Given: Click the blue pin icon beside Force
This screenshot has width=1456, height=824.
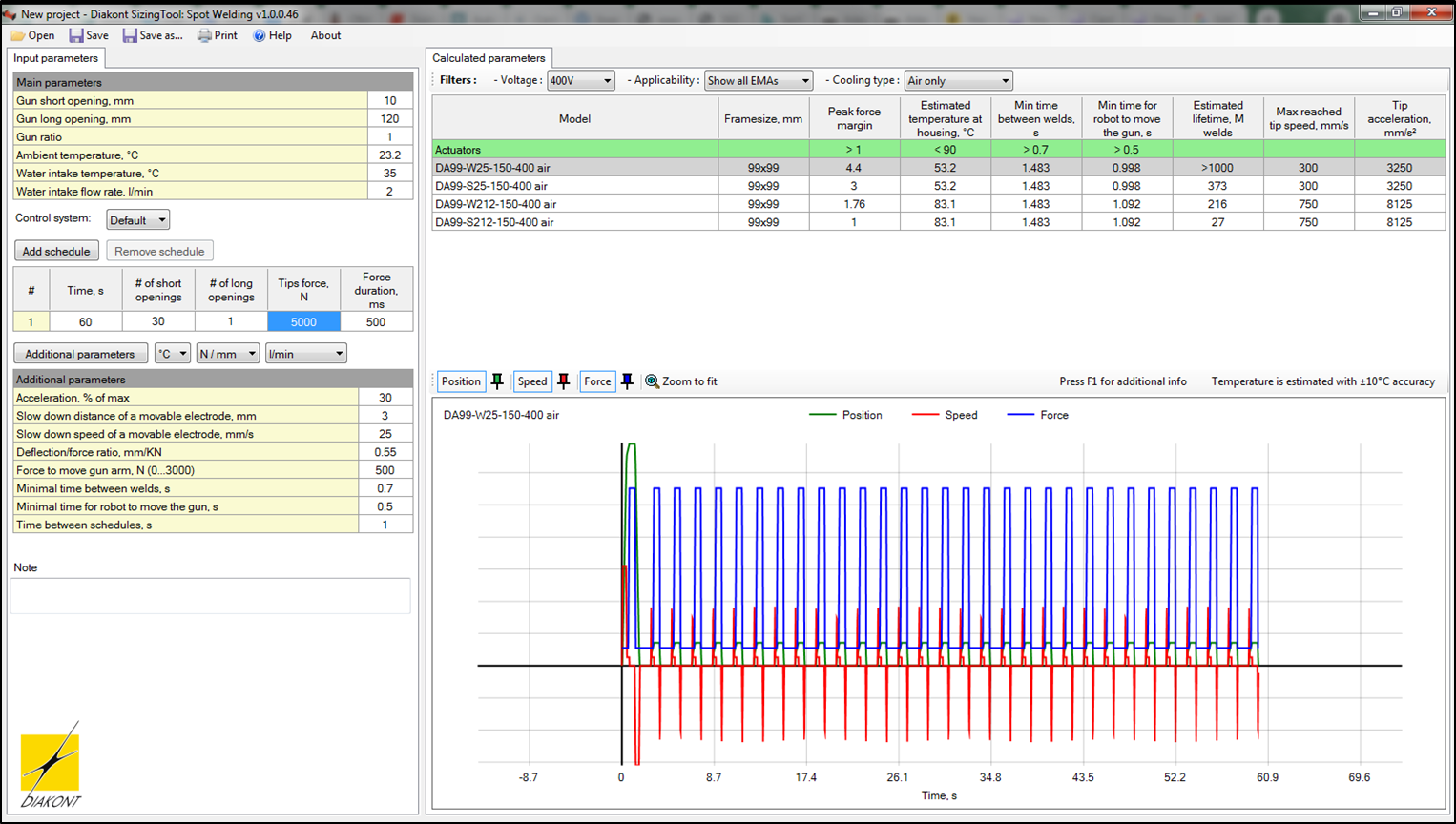Looking at the screenshot, I should click(x=627, y=381).
